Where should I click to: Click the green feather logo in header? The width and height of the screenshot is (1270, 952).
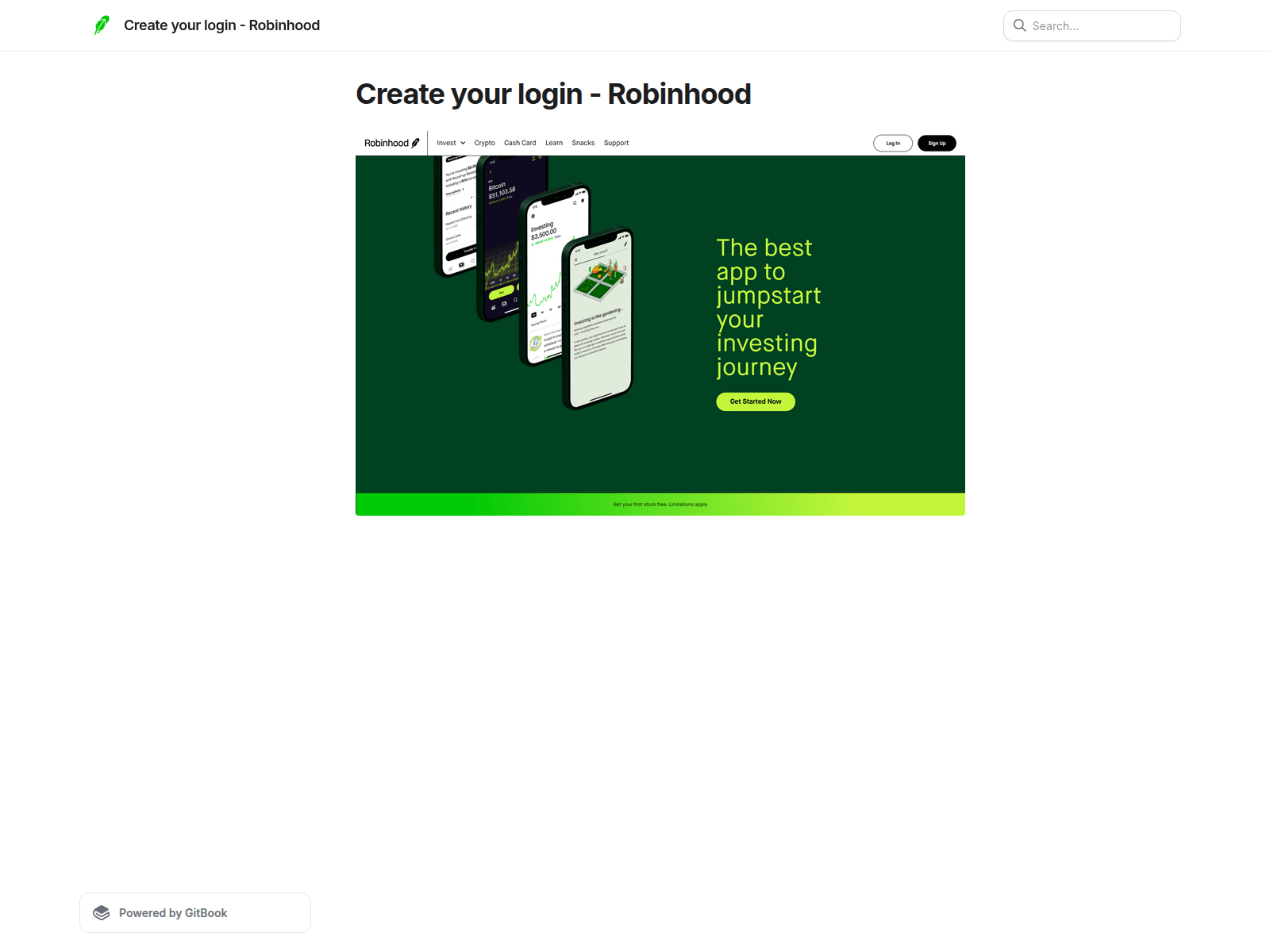[x=102, y=25]
